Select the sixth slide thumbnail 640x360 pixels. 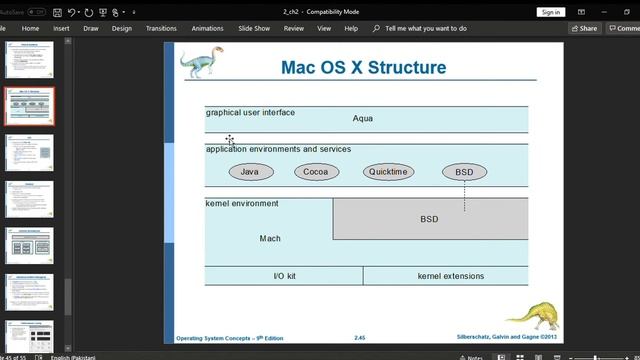[x=29, y=292]
